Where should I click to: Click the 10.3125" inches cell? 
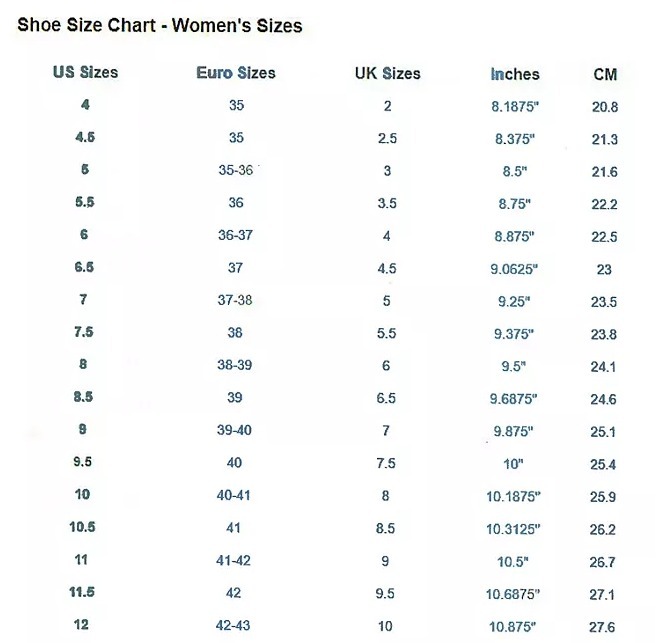tap(515, 529)
